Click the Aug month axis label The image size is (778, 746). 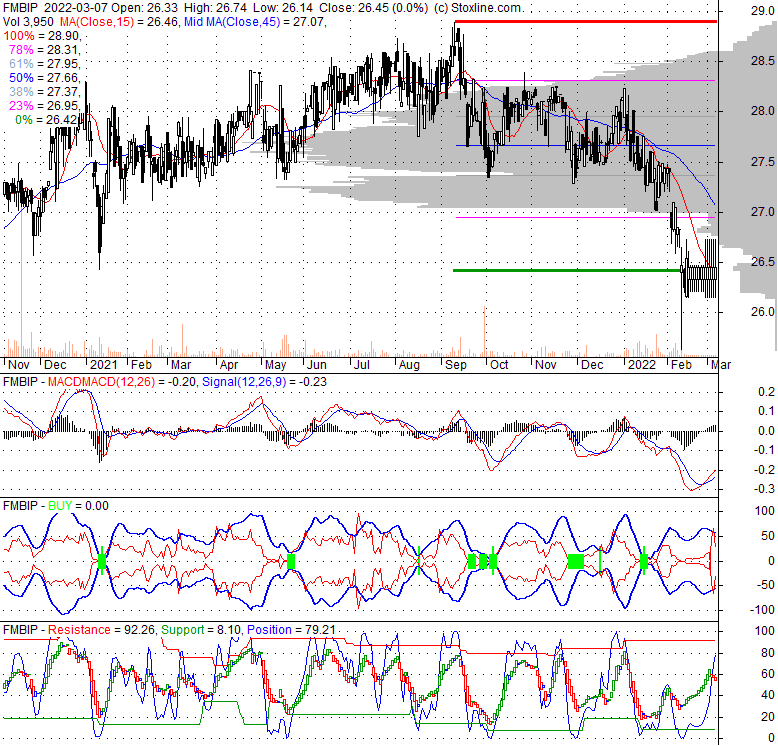pos(409,365)
